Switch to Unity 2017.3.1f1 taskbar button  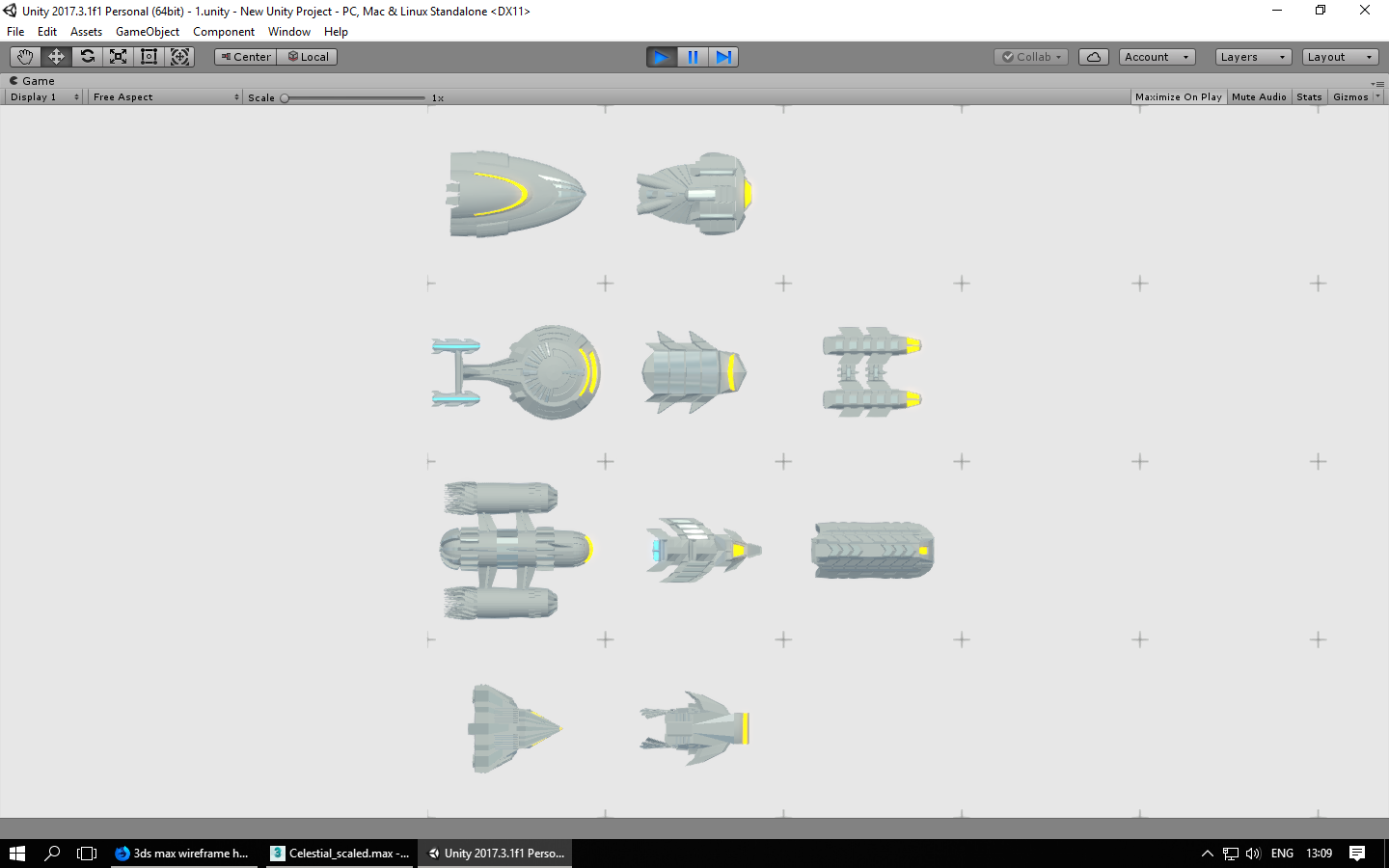point(496,854)
